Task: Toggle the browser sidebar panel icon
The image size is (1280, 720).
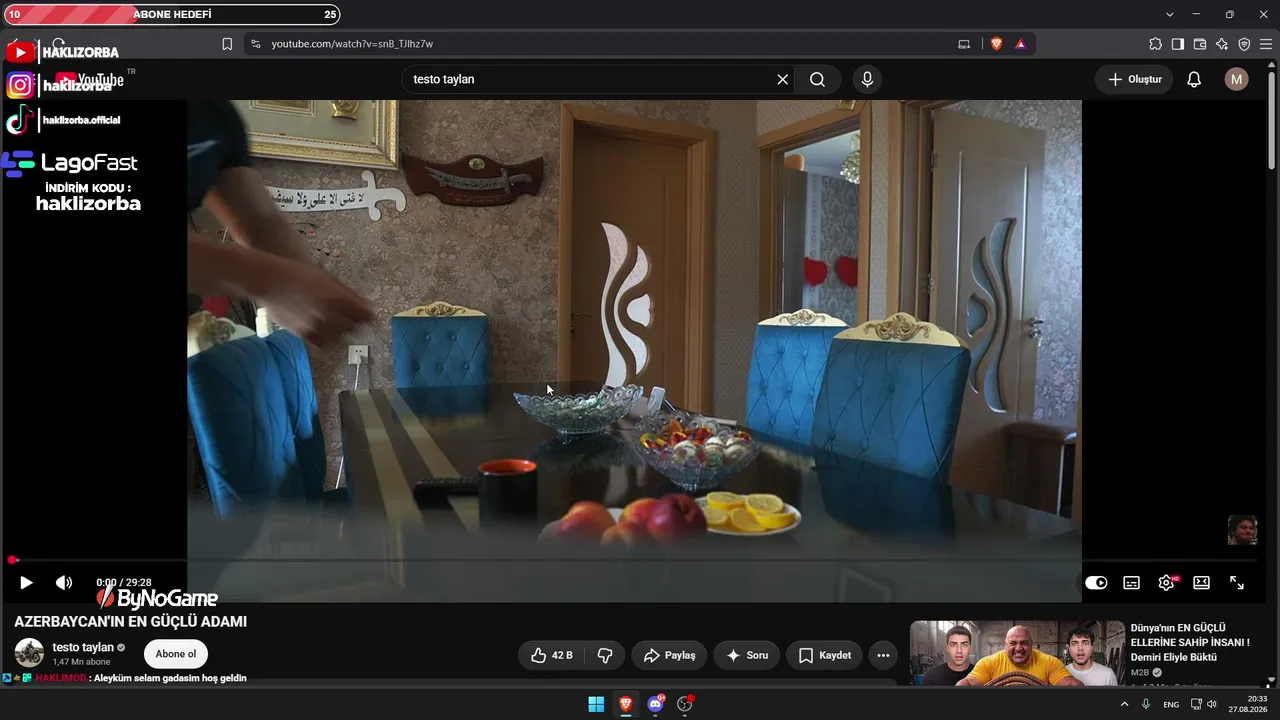Action: coord(1178,44)
